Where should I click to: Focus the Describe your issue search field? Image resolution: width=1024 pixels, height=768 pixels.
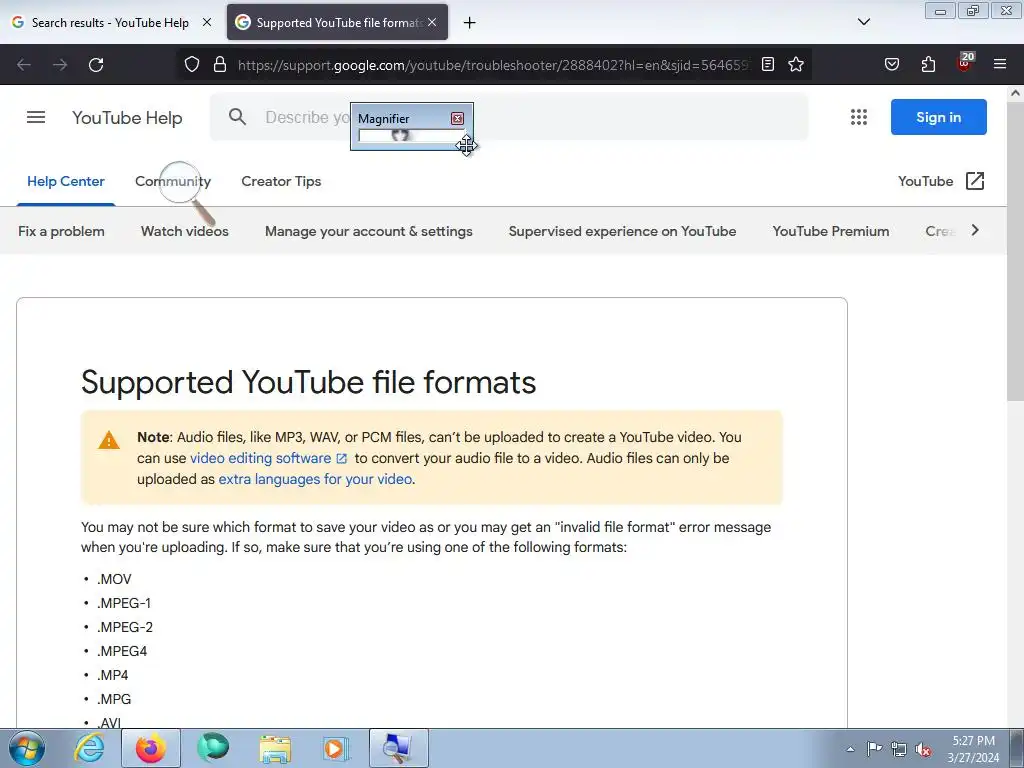509,117
